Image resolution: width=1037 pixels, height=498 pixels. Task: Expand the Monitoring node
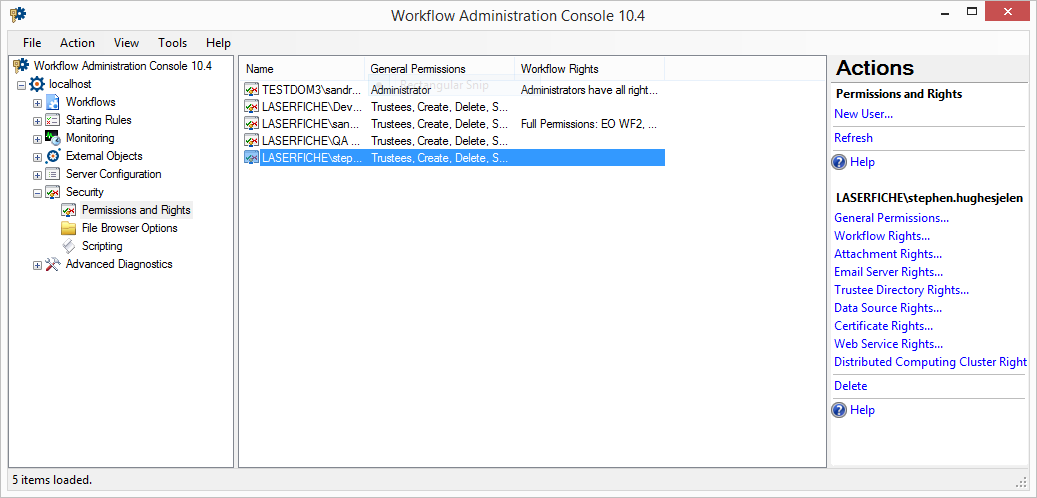38,139
